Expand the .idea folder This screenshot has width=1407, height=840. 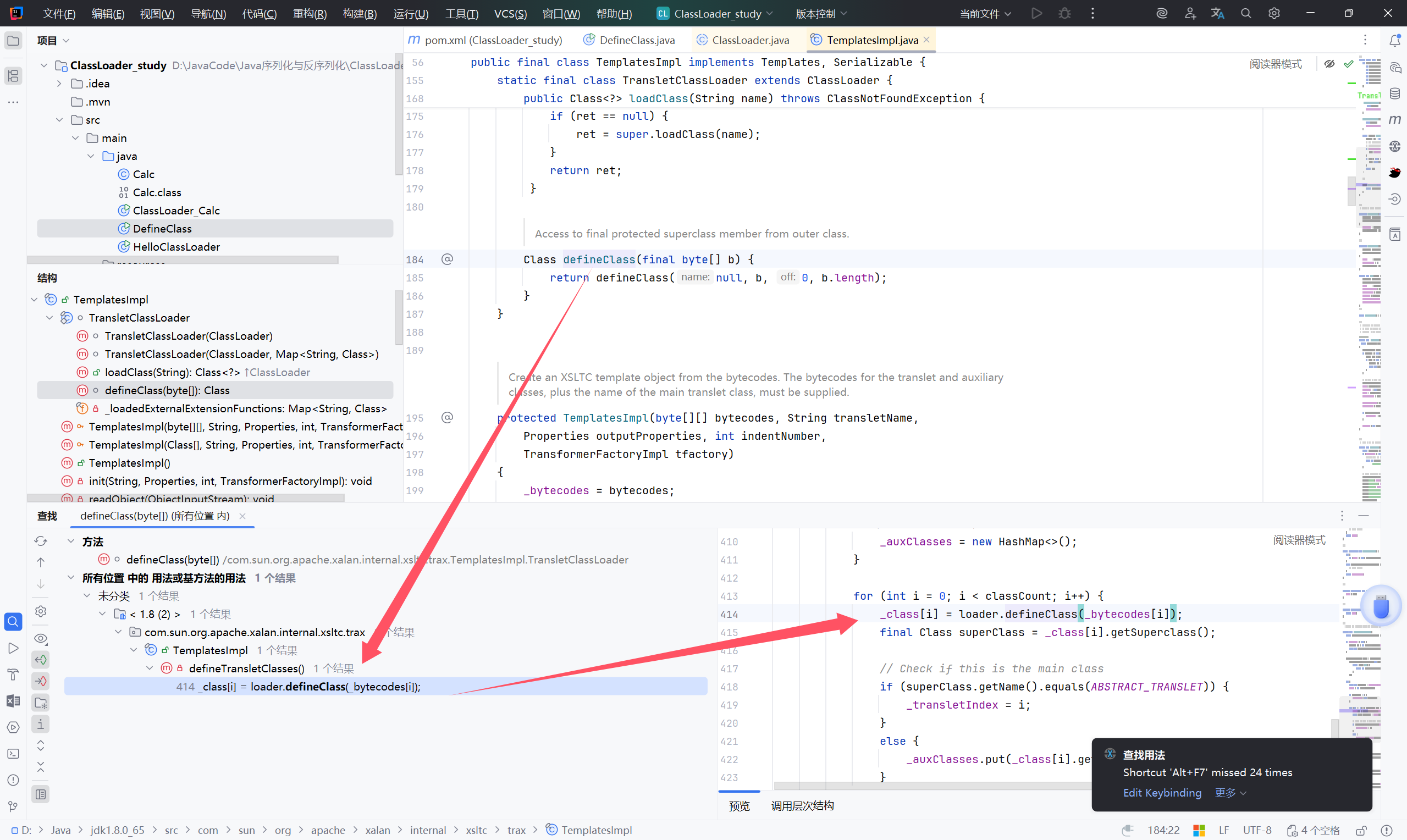59,84
